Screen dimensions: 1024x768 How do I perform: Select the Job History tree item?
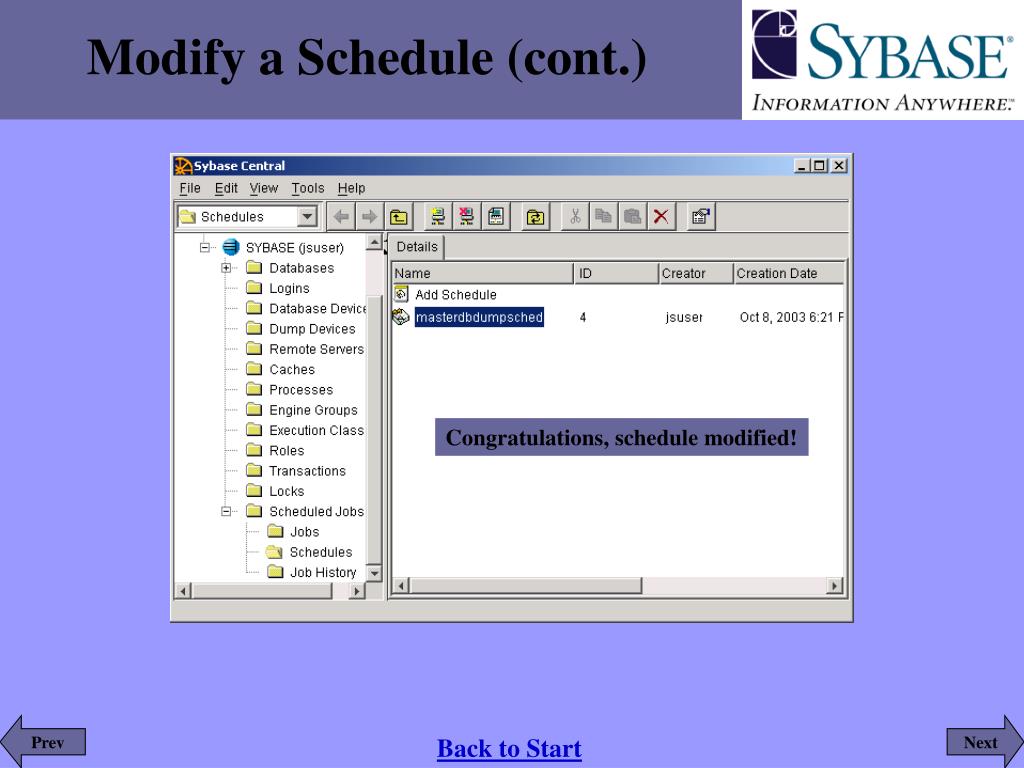[x=323, y=572]
